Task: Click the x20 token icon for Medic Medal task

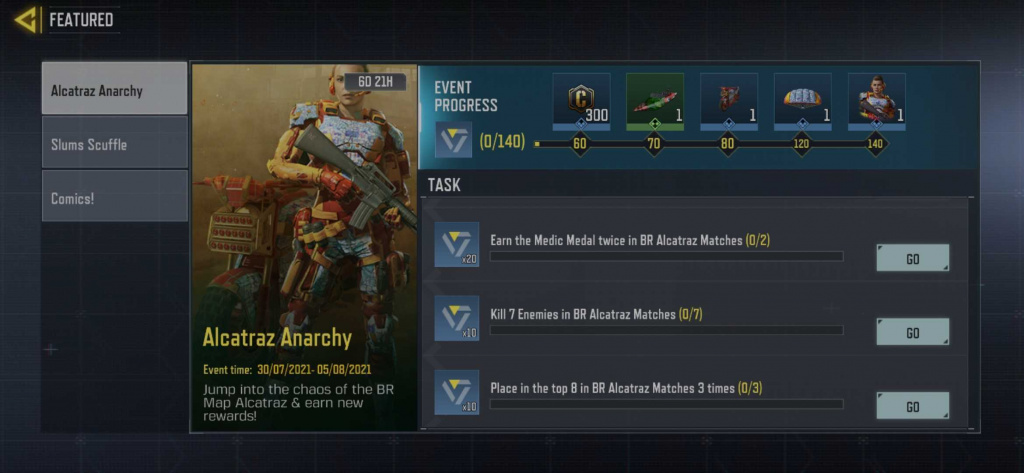Action: (x=456, y=244)
